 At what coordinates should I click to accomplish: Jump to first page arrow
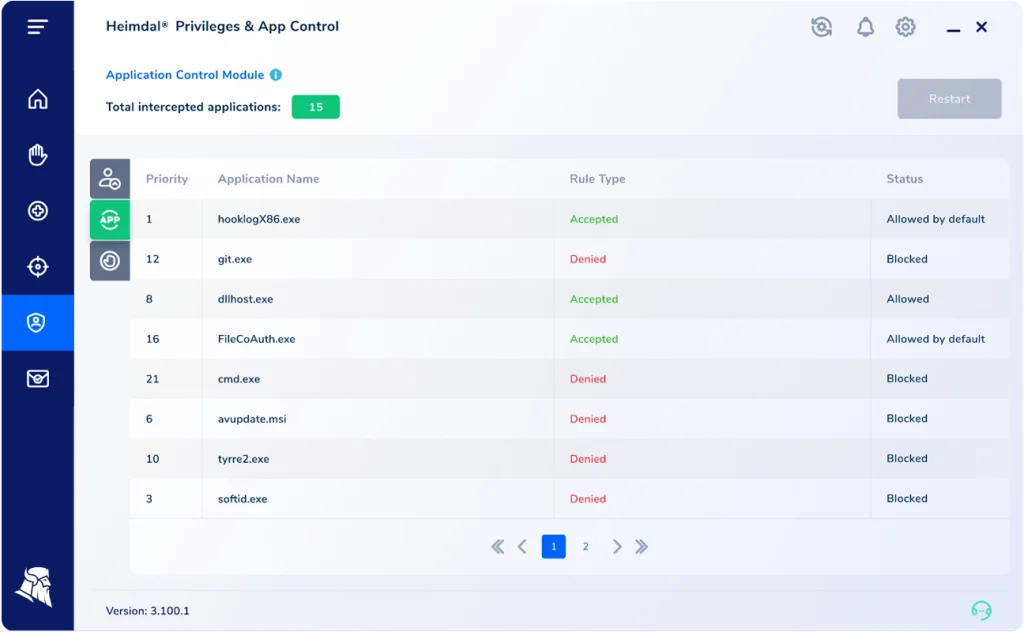coord(497,547)
